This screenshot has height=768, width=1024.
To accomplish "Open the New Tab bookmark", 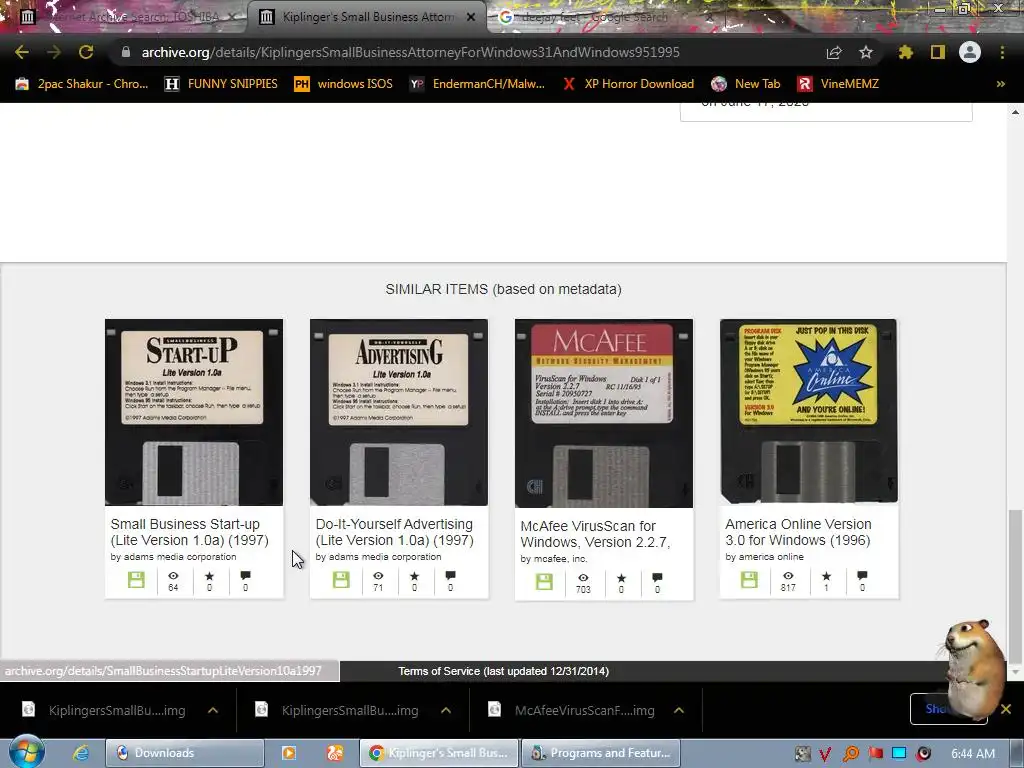I will (x=746, y=84).
